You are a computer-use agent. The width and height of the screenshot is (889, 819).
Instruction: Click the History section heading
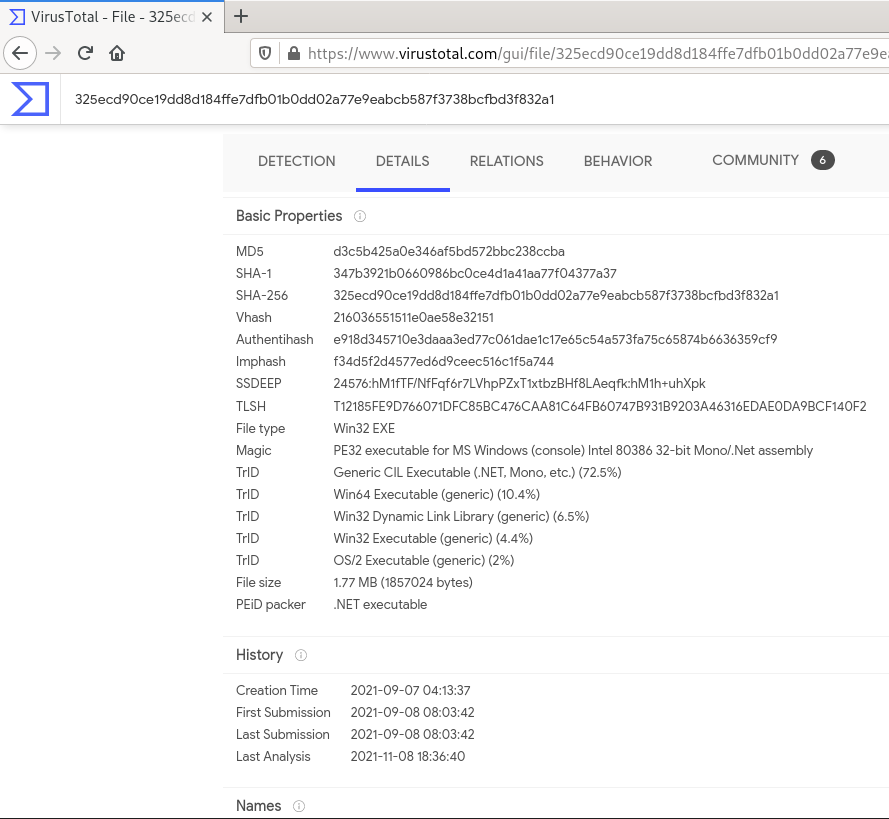click(259, 655)
